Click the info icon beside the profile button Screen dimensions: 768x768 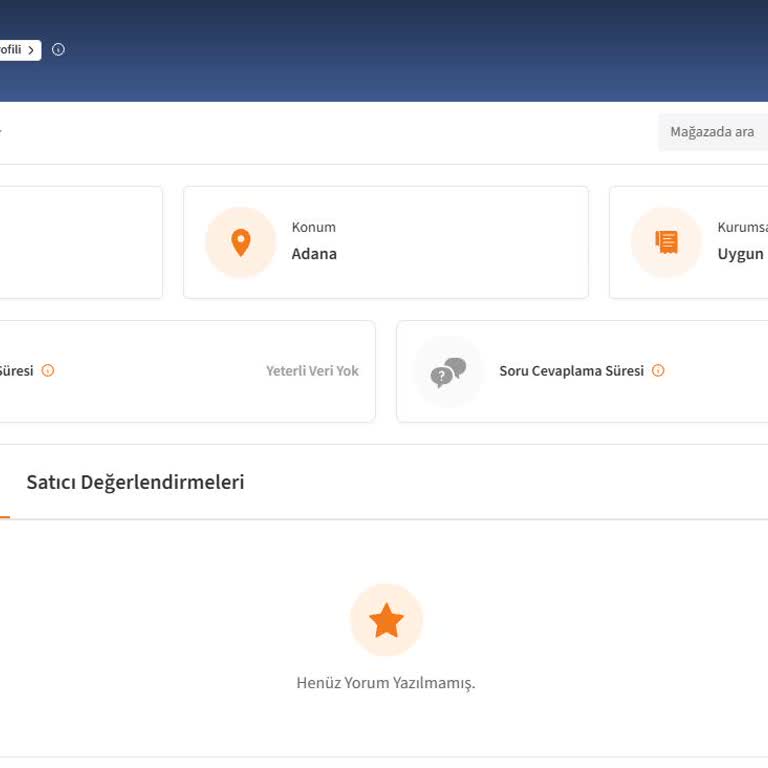58,49
